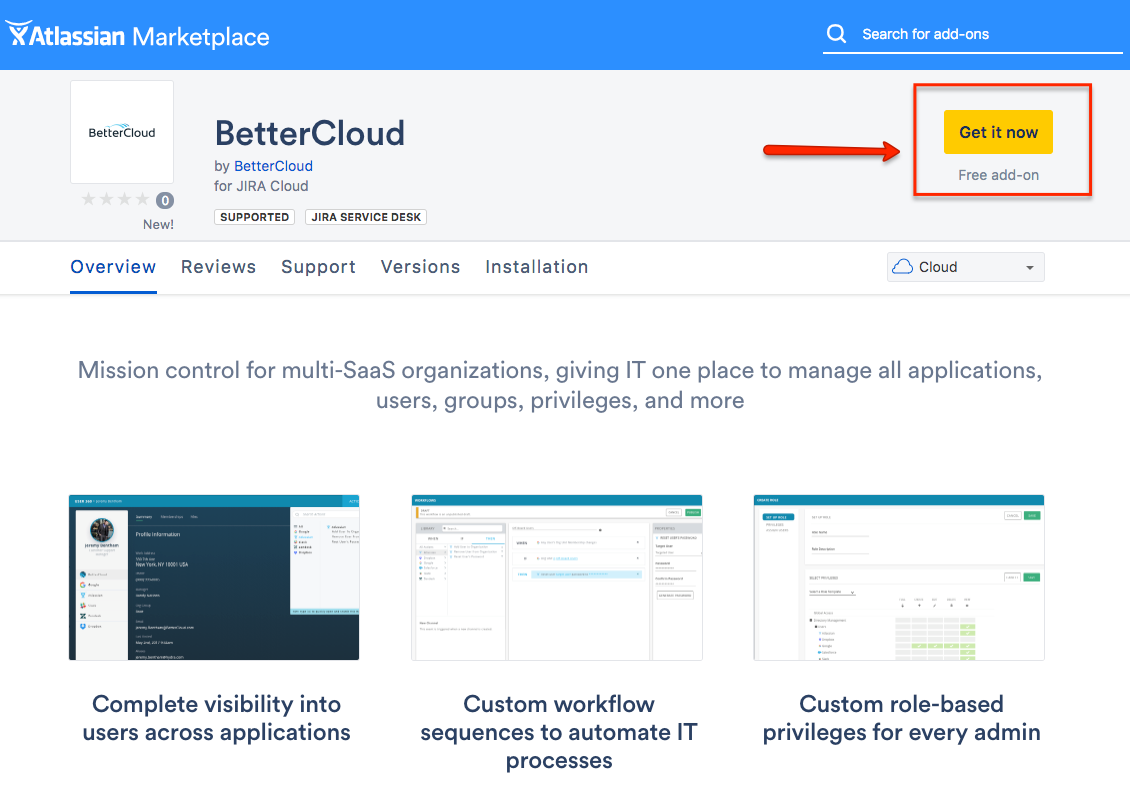Click the 'Mission control for multi-SaaS' tagline
1130x788 pixels.
click(560, 385)
